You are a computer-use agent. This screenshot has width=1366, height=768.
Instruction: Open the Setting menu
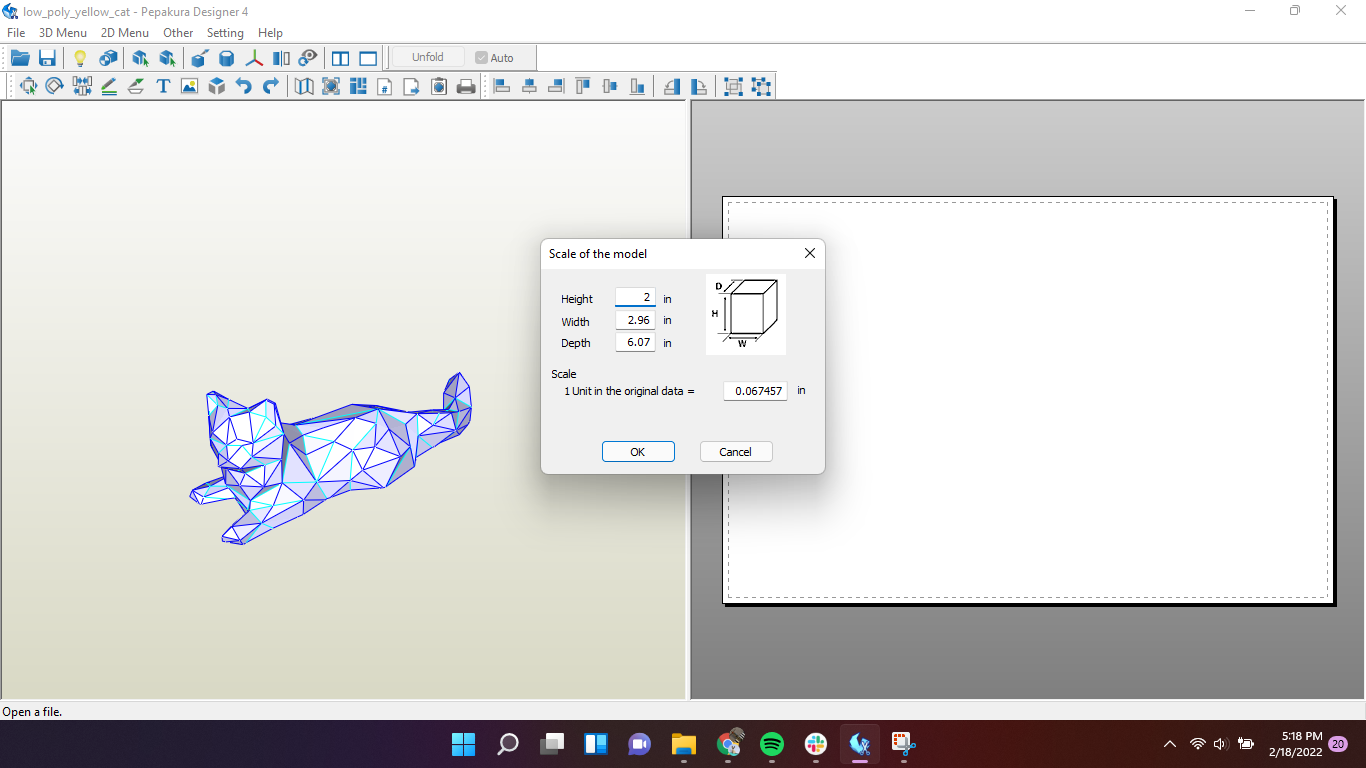225,32
